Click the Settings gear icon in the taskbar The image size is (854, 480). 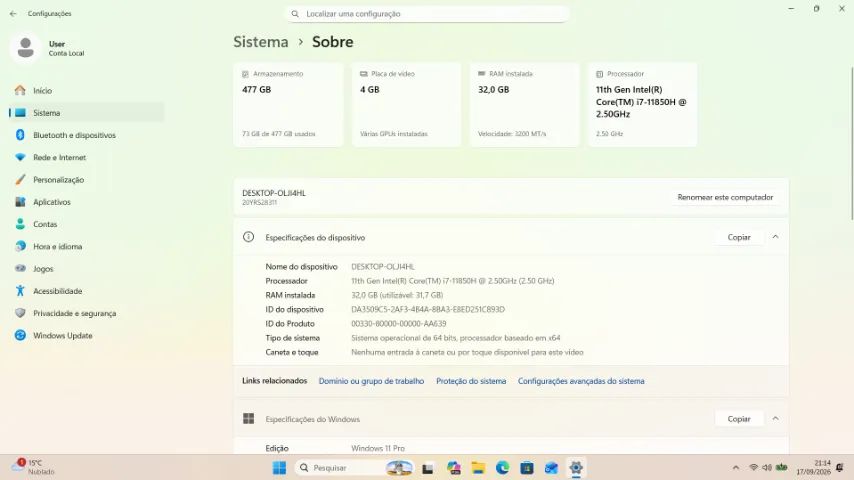click(x=576, y=467)
